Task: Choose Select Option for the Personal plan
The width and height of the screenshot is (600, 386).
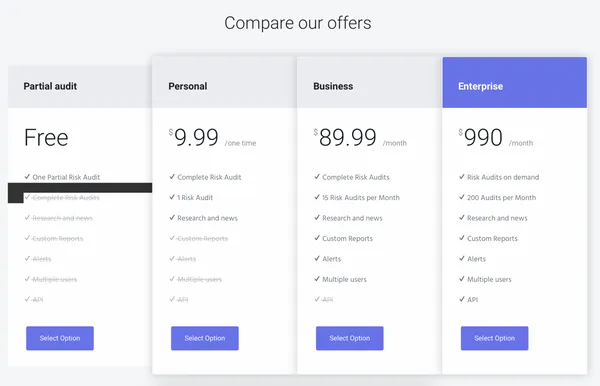Action: click(x=205, y=338)
